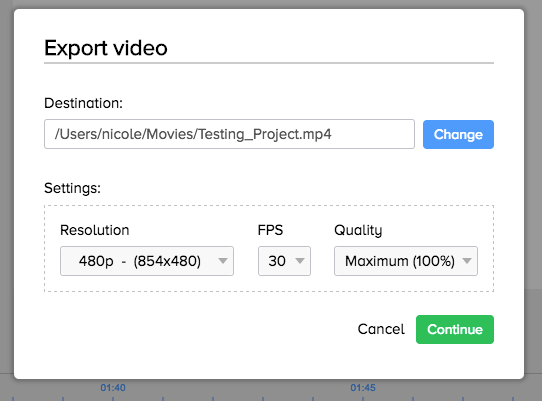Select the 01:45 timeline marker
The width and height of the screenshot is (542, 401).
click(x=363, y=388)
